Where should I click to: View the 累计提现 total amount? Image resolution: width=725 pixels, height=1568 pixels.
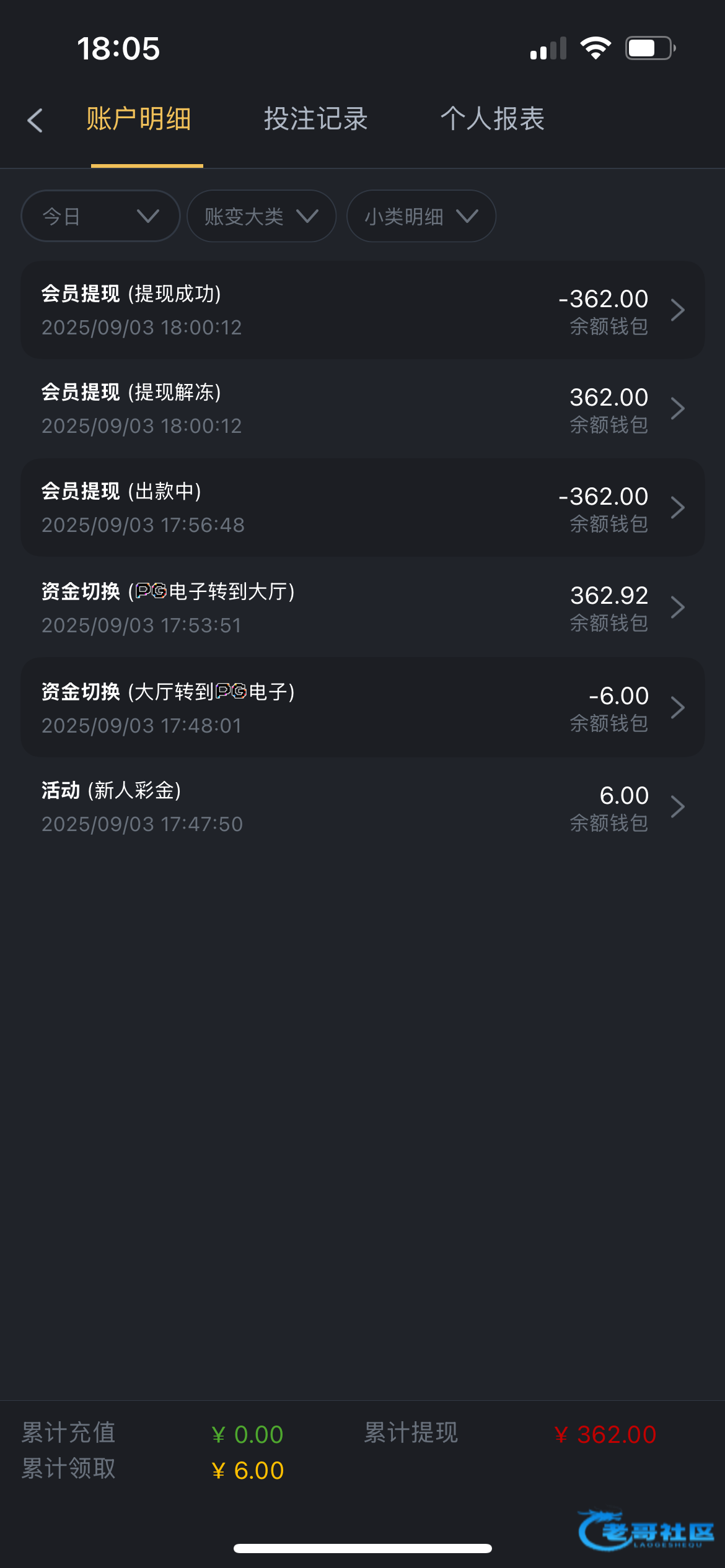[x=605, y=1434]
